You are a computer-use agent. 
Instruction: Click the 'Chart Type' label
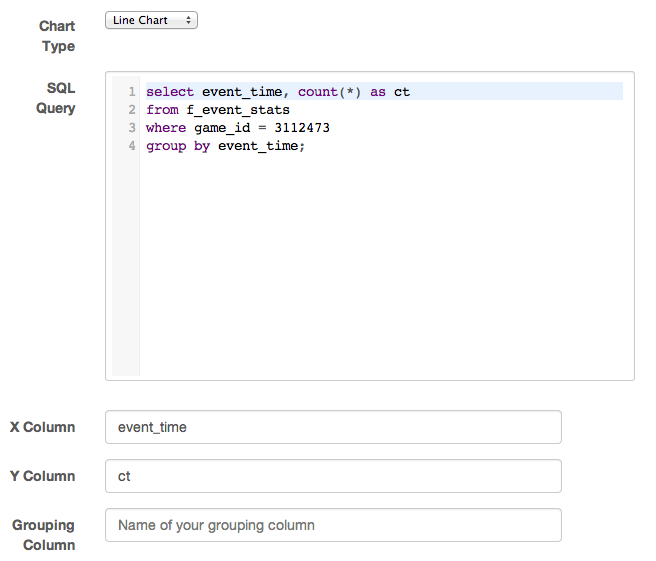click(x=57, y=36)
